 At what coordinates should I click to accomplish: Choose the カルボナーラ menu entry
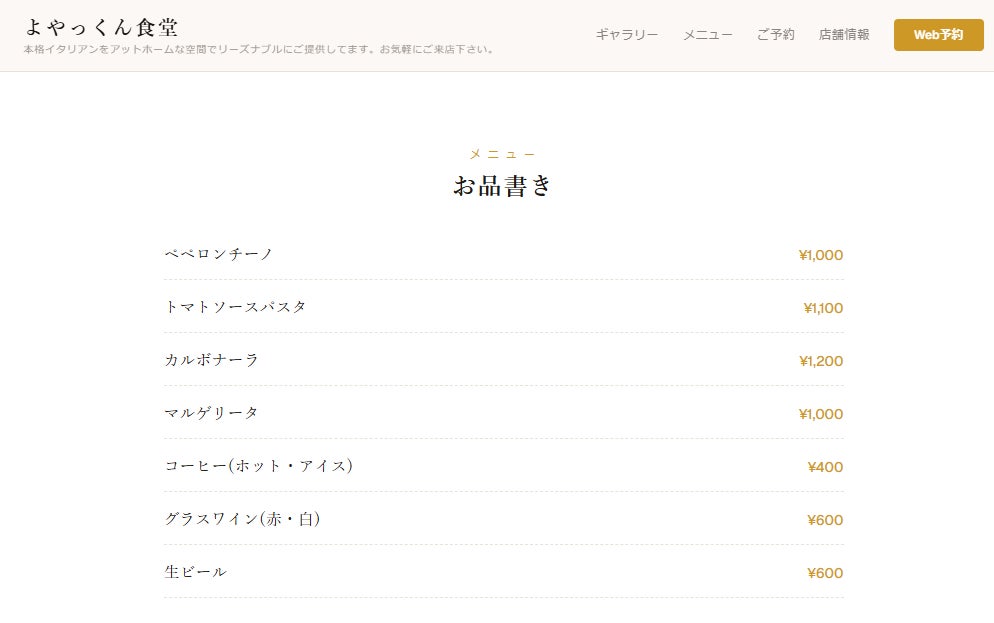(x=212, y=360)
